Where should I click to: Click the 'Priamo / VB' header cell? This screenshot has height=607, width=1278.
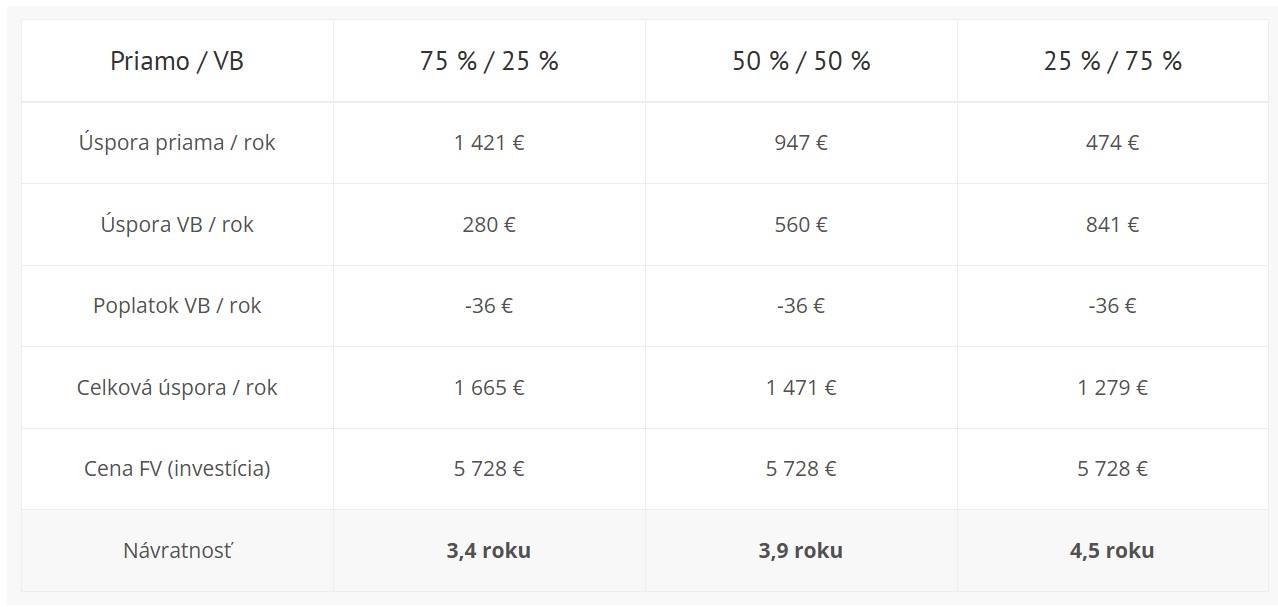tap(177, 61)
